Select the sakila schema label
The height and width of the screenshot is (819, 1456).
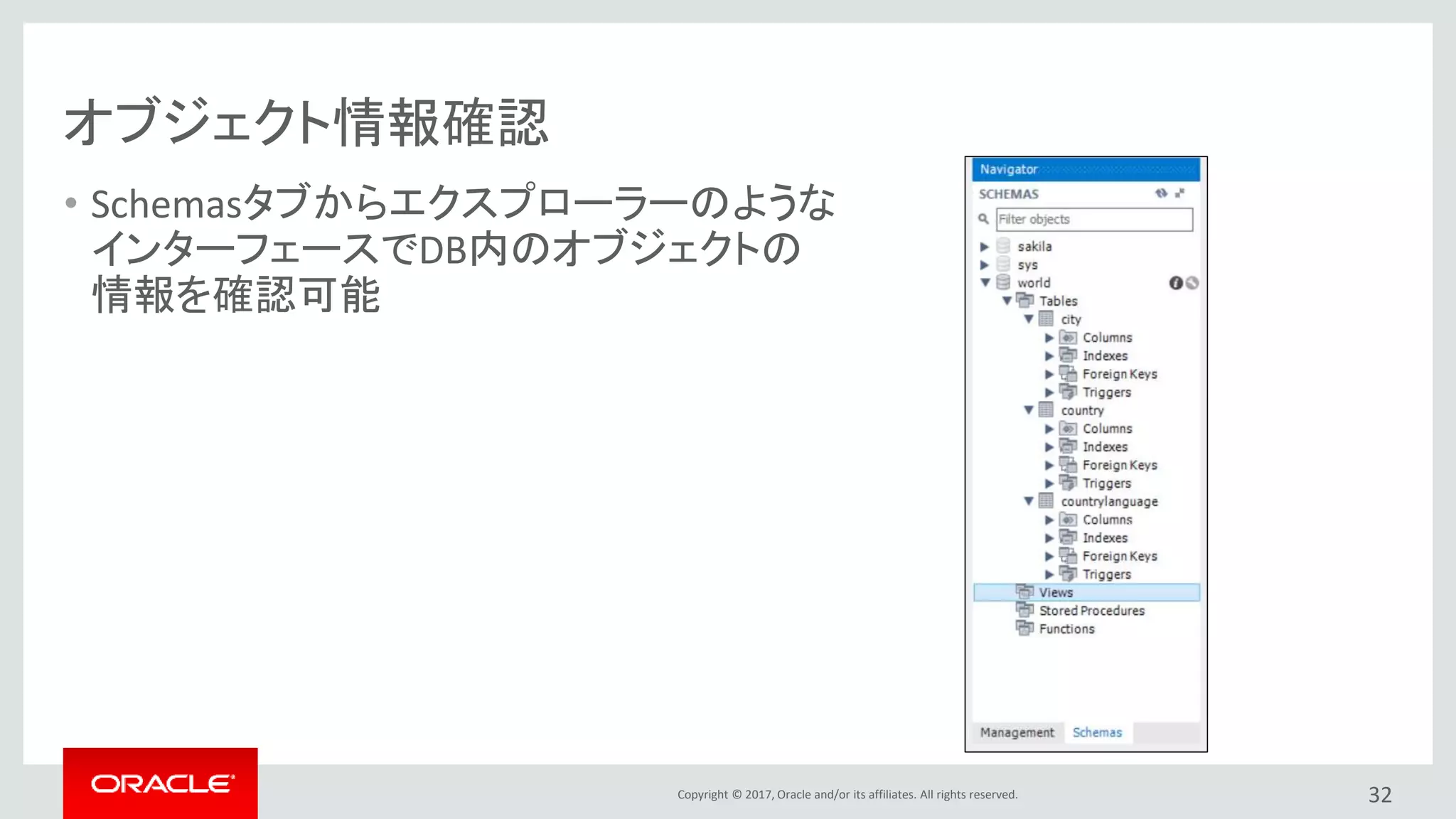[x=1034, y=247]
